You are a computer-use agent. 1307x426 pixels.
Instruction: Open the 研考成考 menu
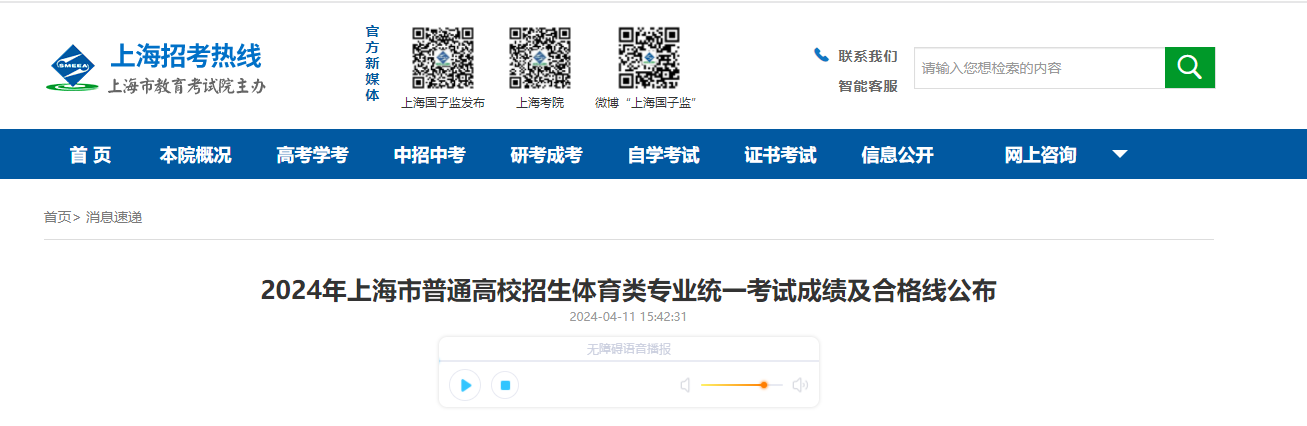pos(546,155)
